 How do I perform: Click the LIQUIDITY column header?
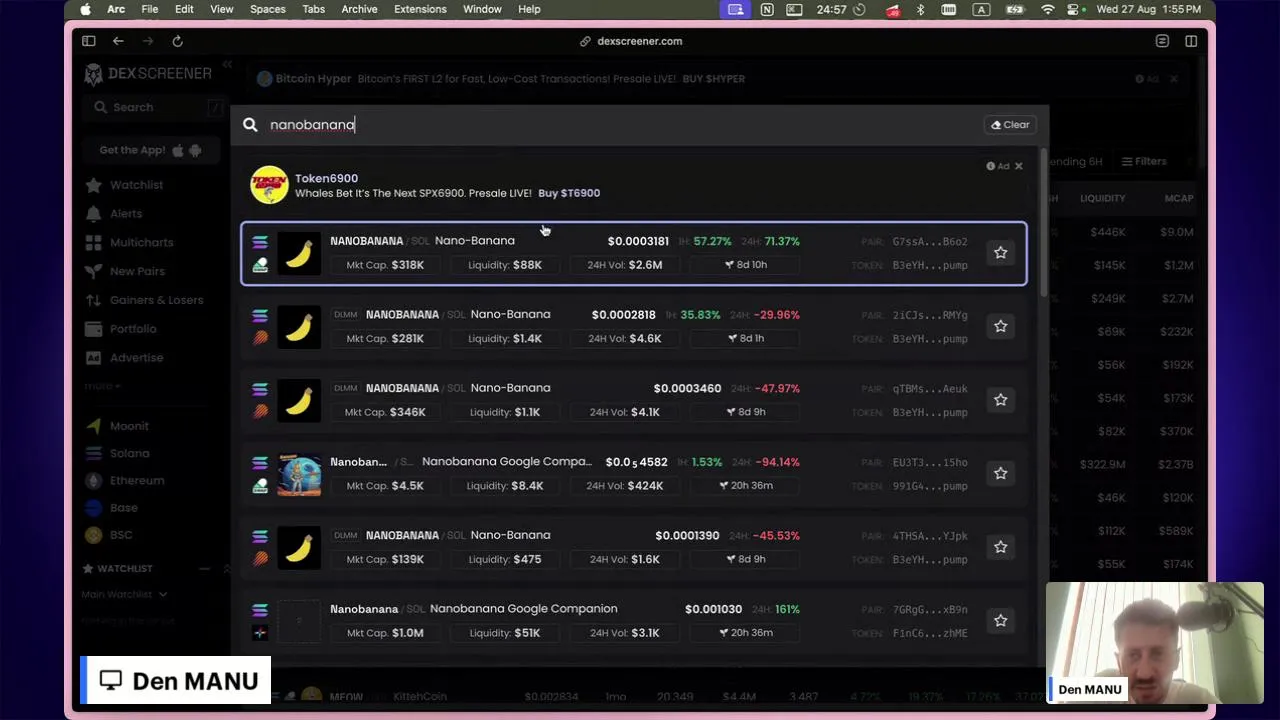[1102, 198]
